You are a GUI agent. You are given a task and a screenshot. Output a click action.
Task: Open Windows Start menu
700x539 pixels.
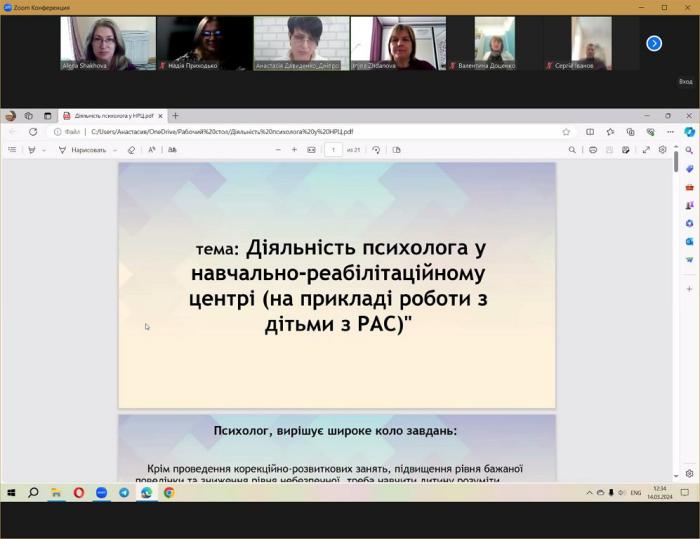(12, 493)
